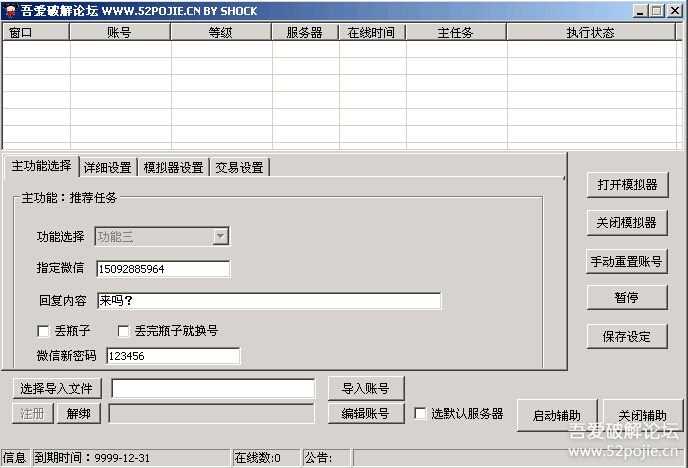The width and height of the screenshot is (688, 468).
Task: Switch to the 详细设置 tab
Action: point(108,168)
